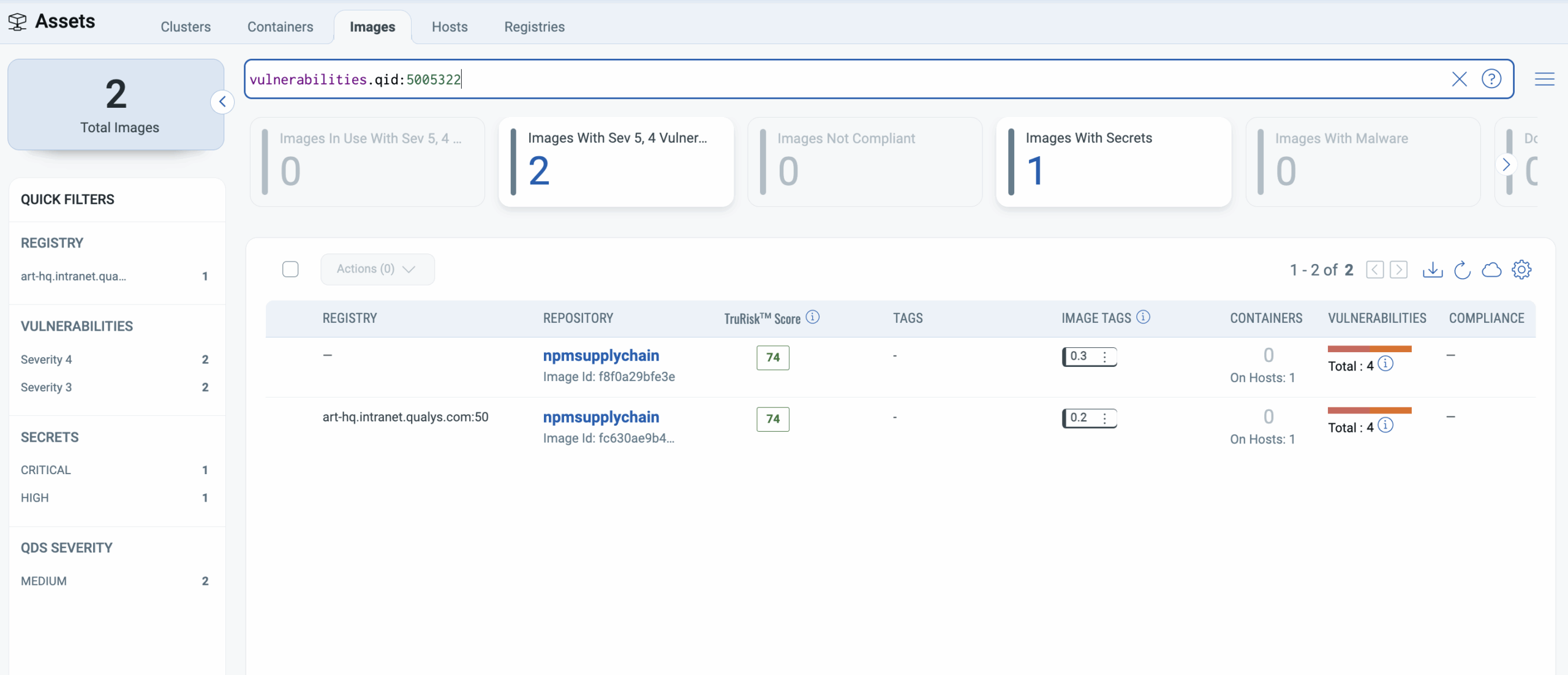Open options for image tag 0.3
The height and width of the screenshot is (675, 1568).
pos(1104,357)
